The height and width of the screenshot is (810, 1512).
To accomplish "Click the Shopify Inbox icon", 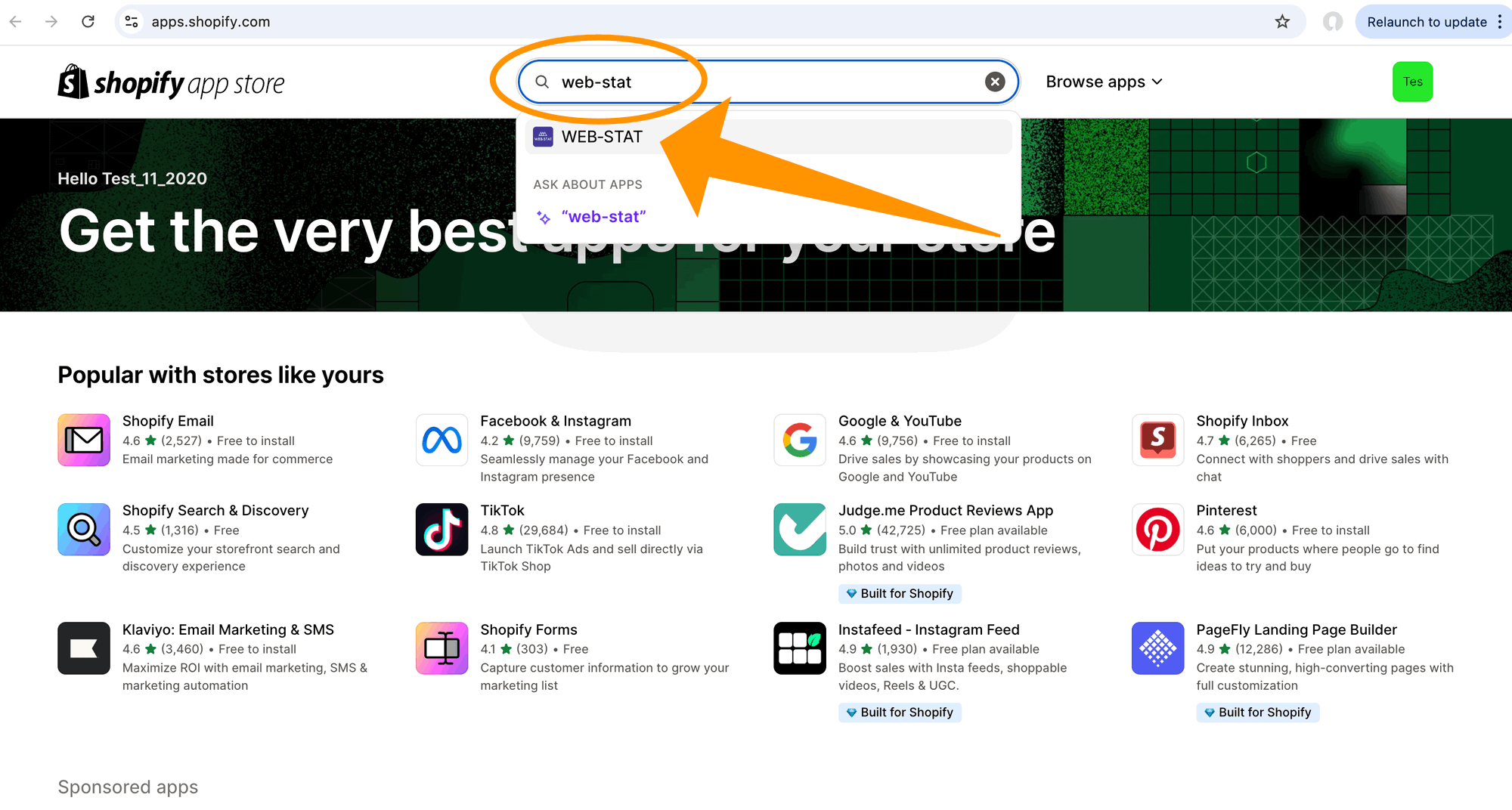I will 1157,440.
